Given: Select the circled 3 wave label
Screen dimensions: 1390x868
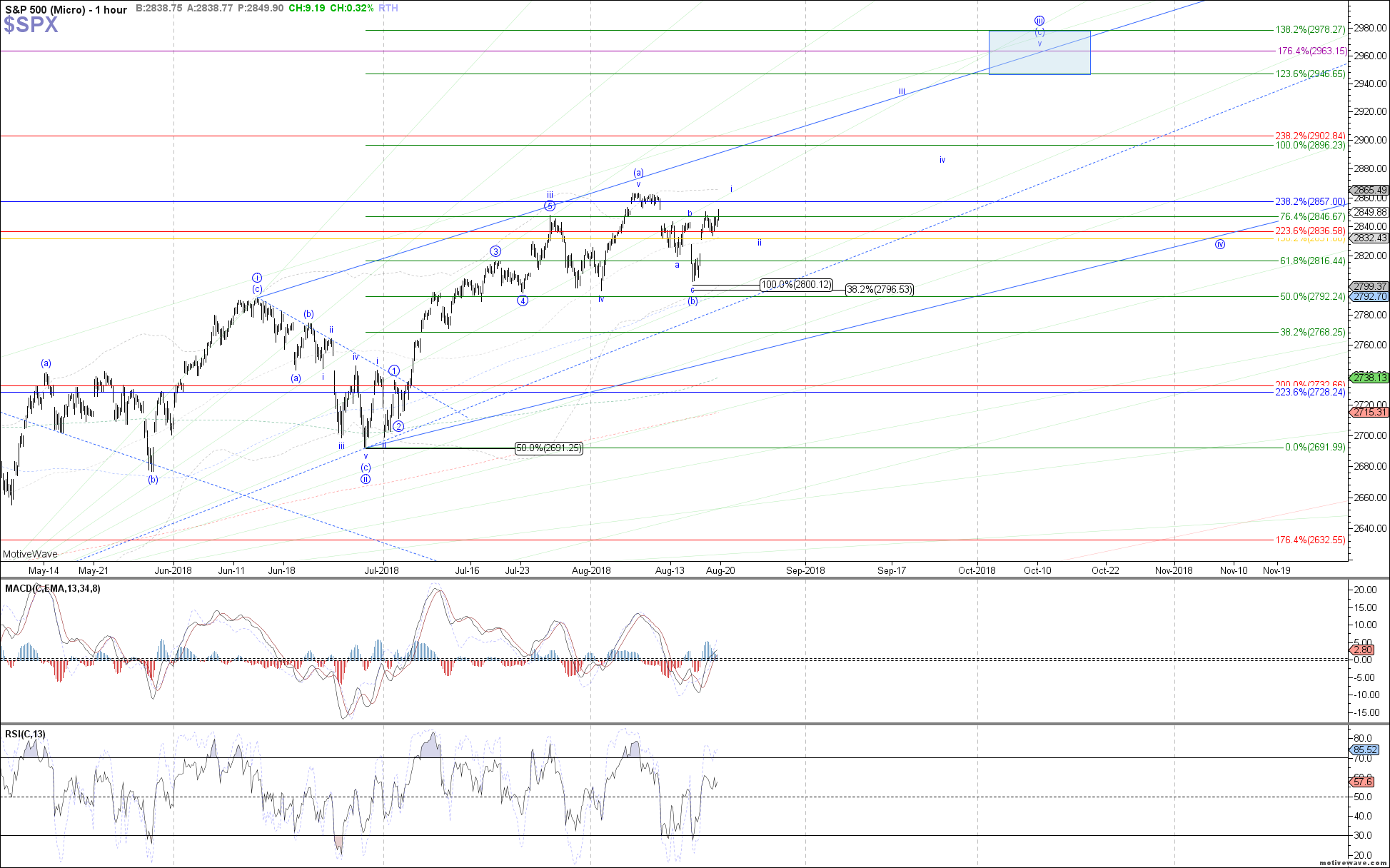Looking at the screenshot, I should [495, 251].
